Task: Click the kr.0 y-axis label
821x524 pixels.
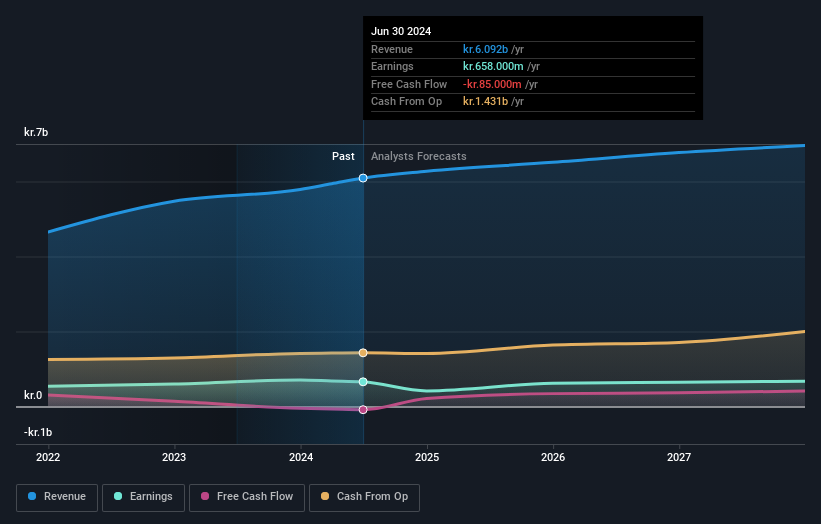Action: coord(33,395)
